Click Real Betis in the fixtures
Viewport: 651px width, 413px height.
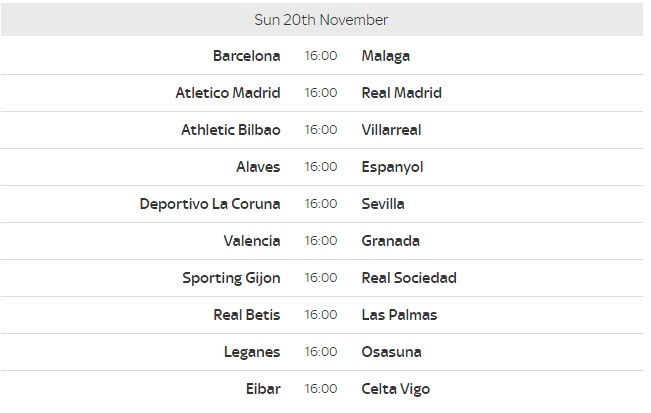pos(247,314)
